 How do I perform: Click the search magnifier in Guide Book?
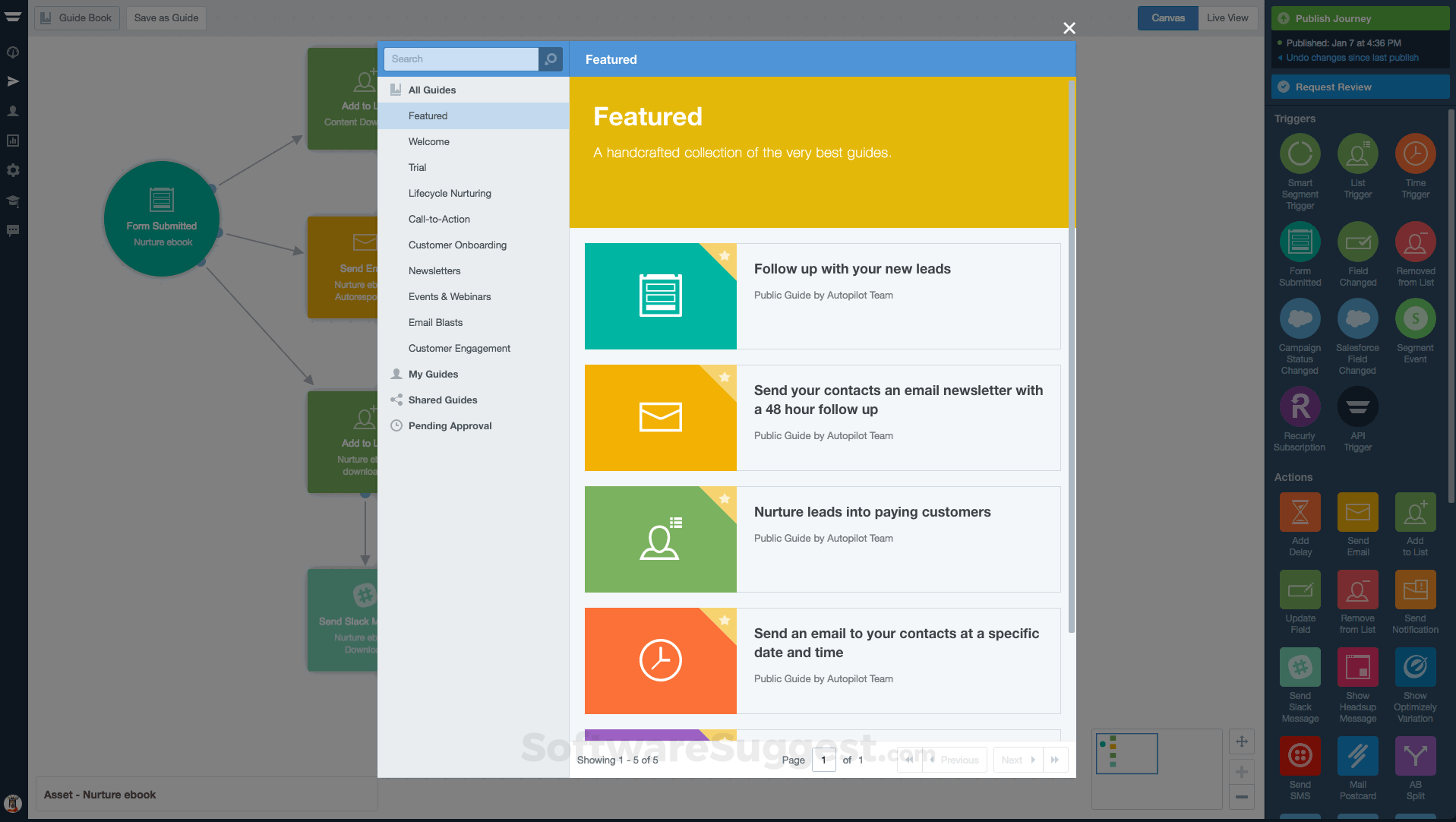[x=550, y=58]
